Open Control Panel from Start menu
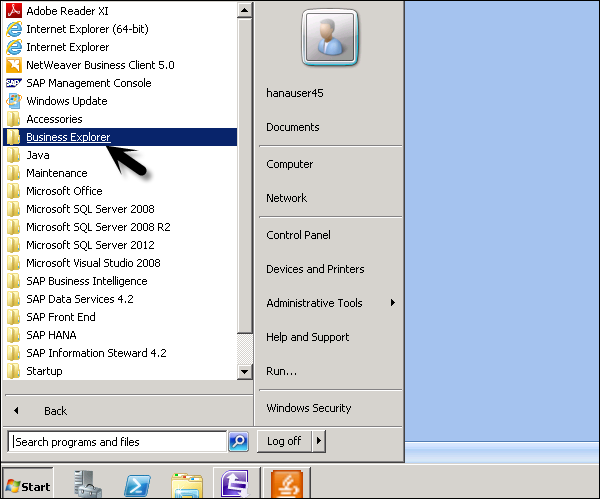Image resolution: width=600 pixels, height=499 pixels. point(300,235)
